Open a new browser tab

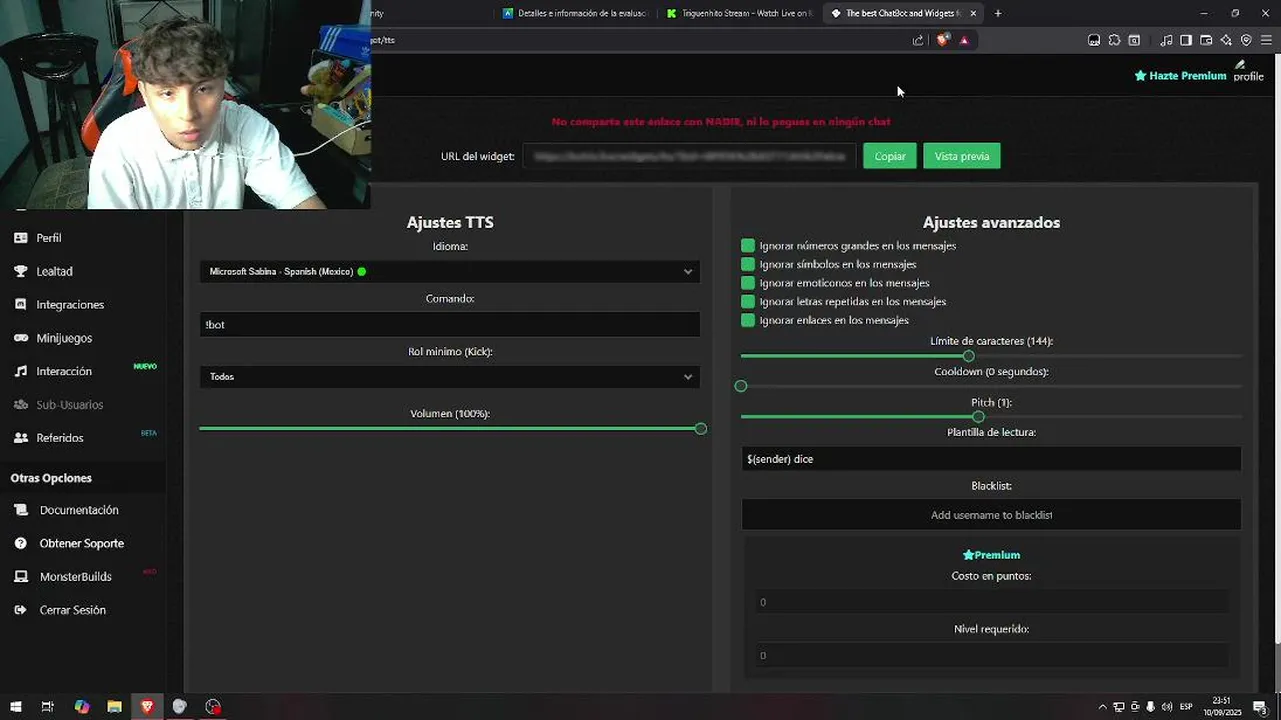pos(998,13)
